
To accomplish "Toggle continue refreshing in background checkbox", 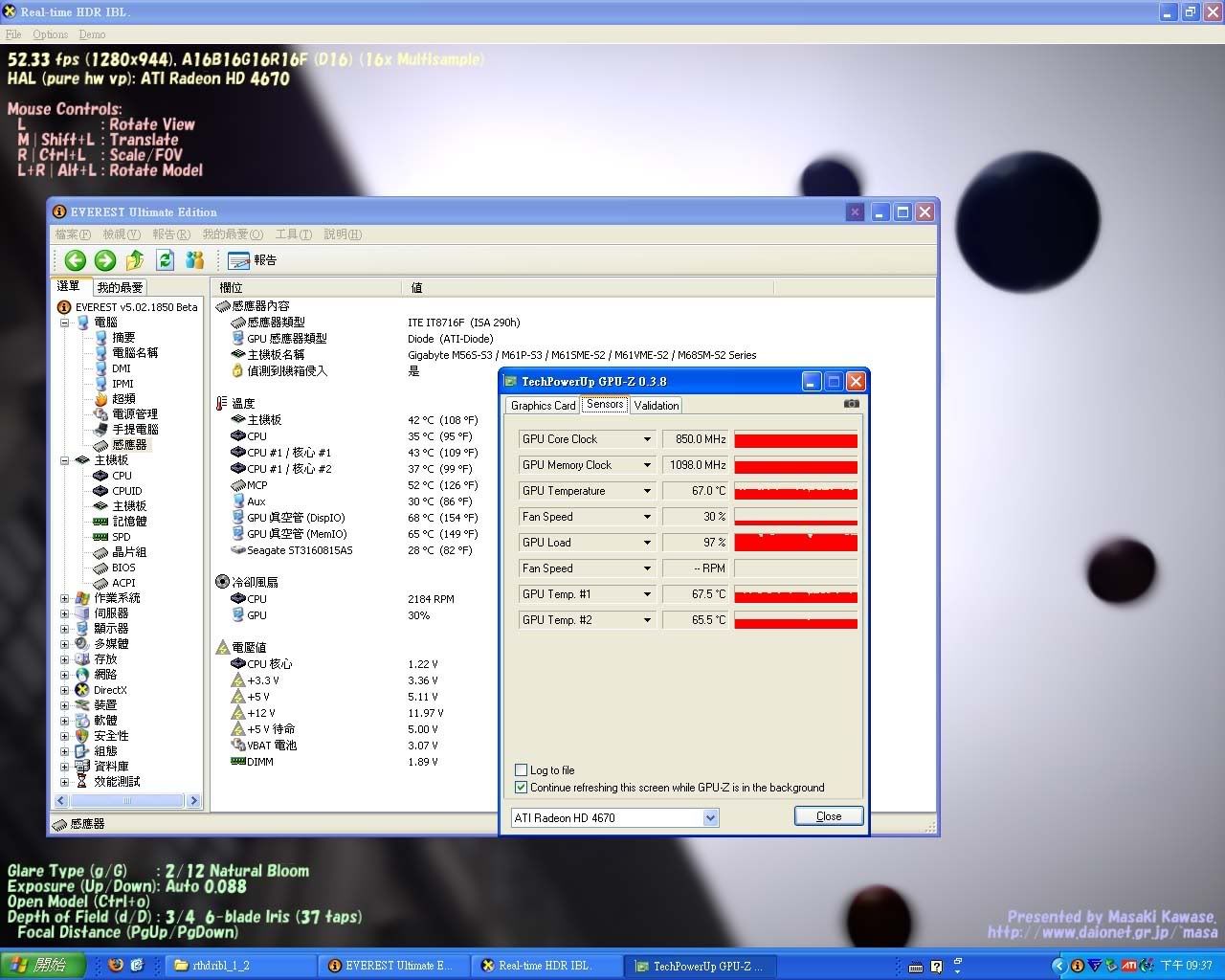I will (521, 788).
